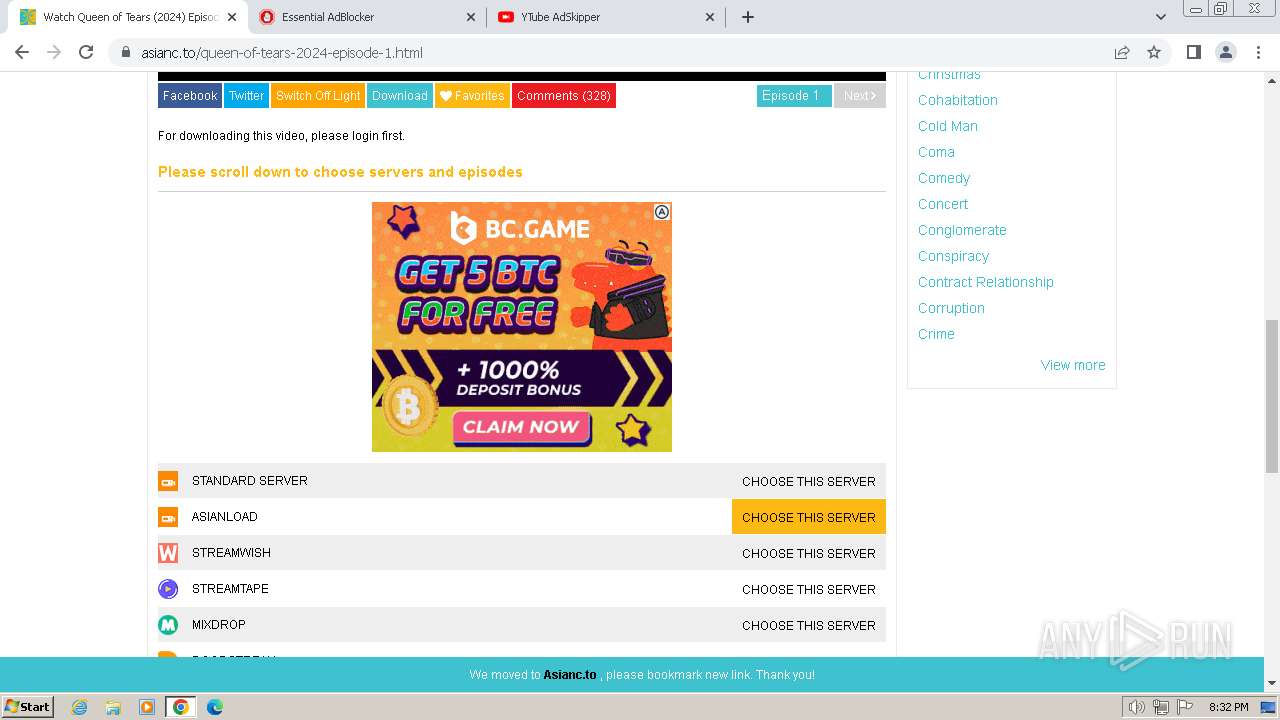Image resolution: width=1280 pixels, height=720 pixels.
Task: Close the Essential AdBlocker tab
Action: point(471,17)
